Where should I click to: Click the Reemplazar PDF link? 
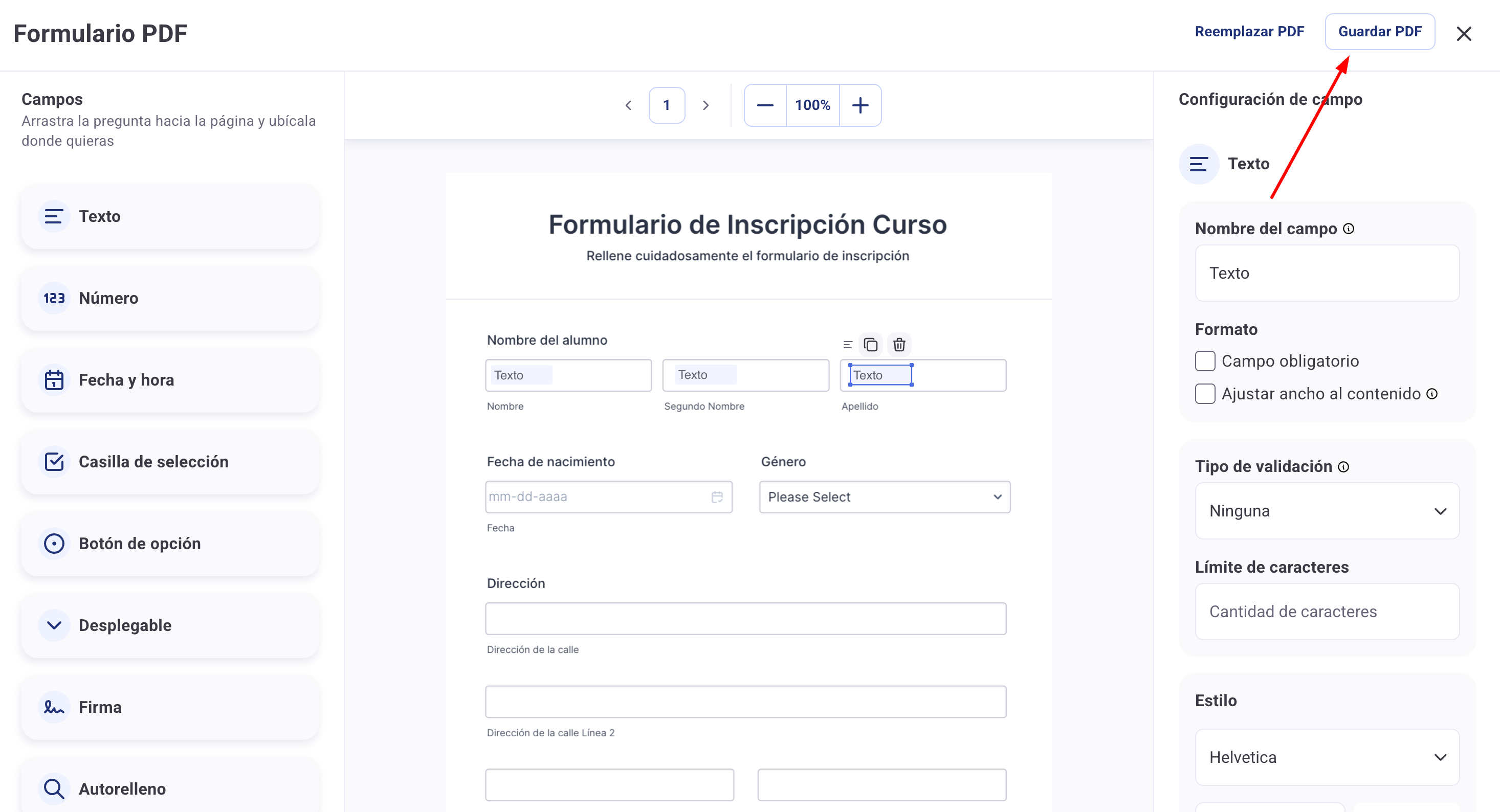(1249, 32)
